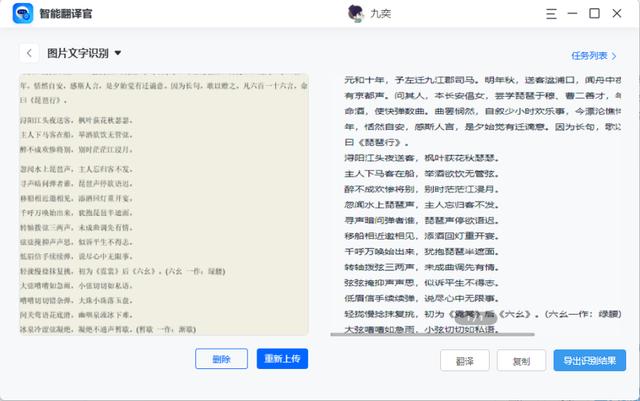Click recognized line 低眉信手续续弹
The width and height of the screenshot is (640, 401).
point(422,299)
